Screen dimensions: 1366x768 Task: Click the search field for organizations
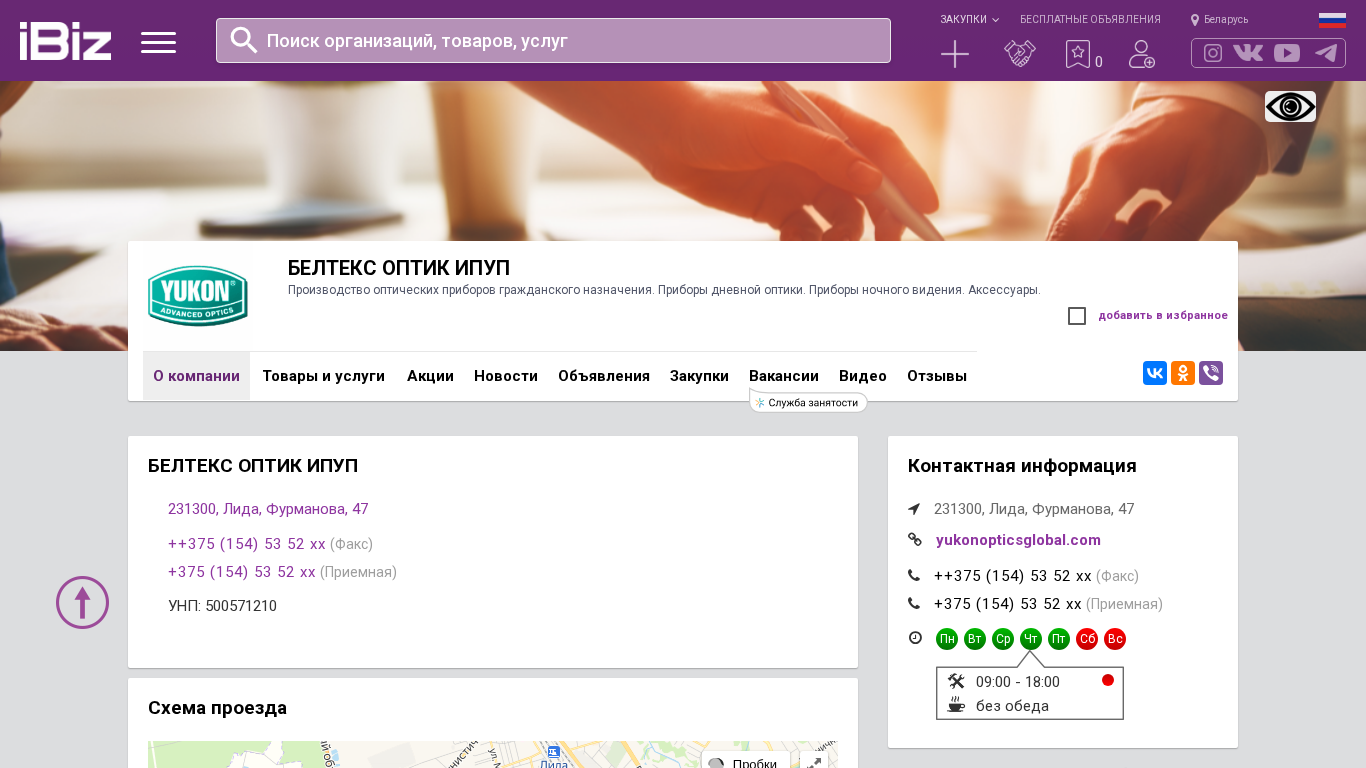point(553,41)
